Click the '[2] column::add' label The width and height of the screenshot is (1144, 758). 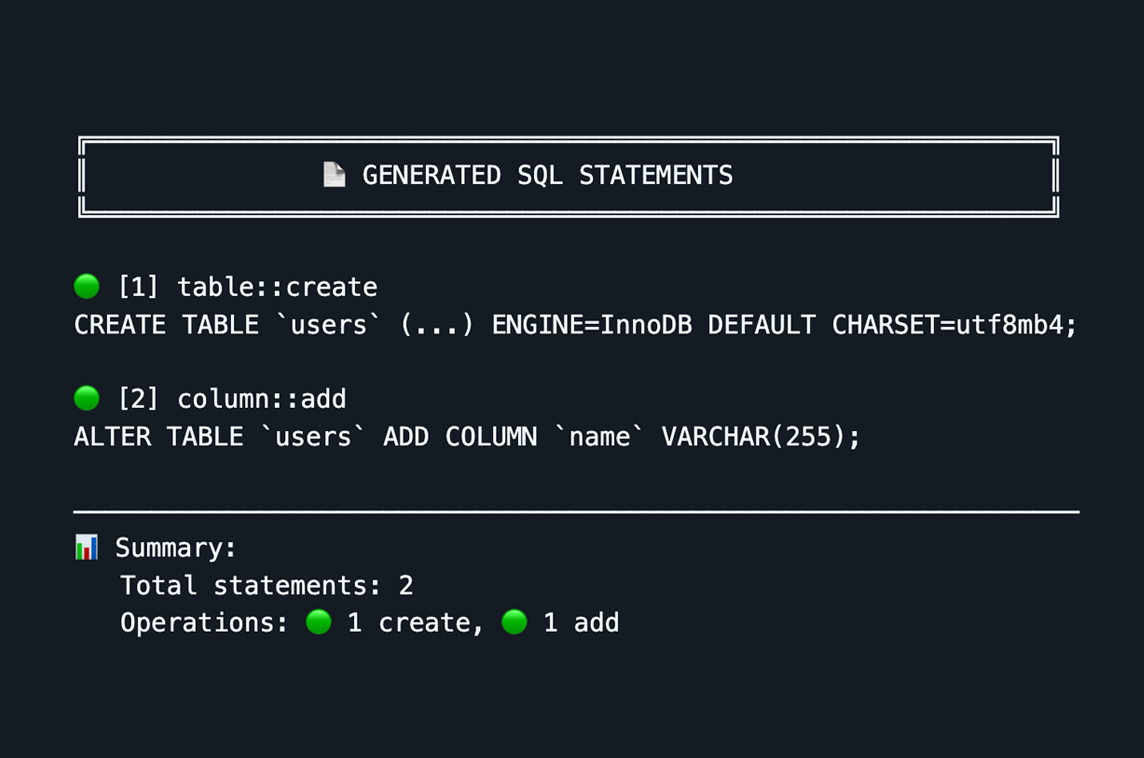pyautogui.click(x=232, y=399)
